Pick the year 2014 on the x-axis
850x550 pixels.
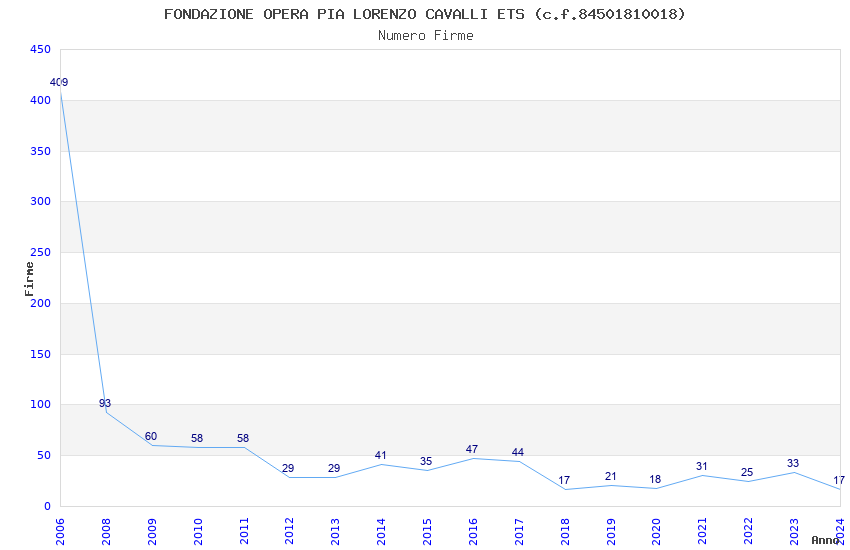(381, 531)
